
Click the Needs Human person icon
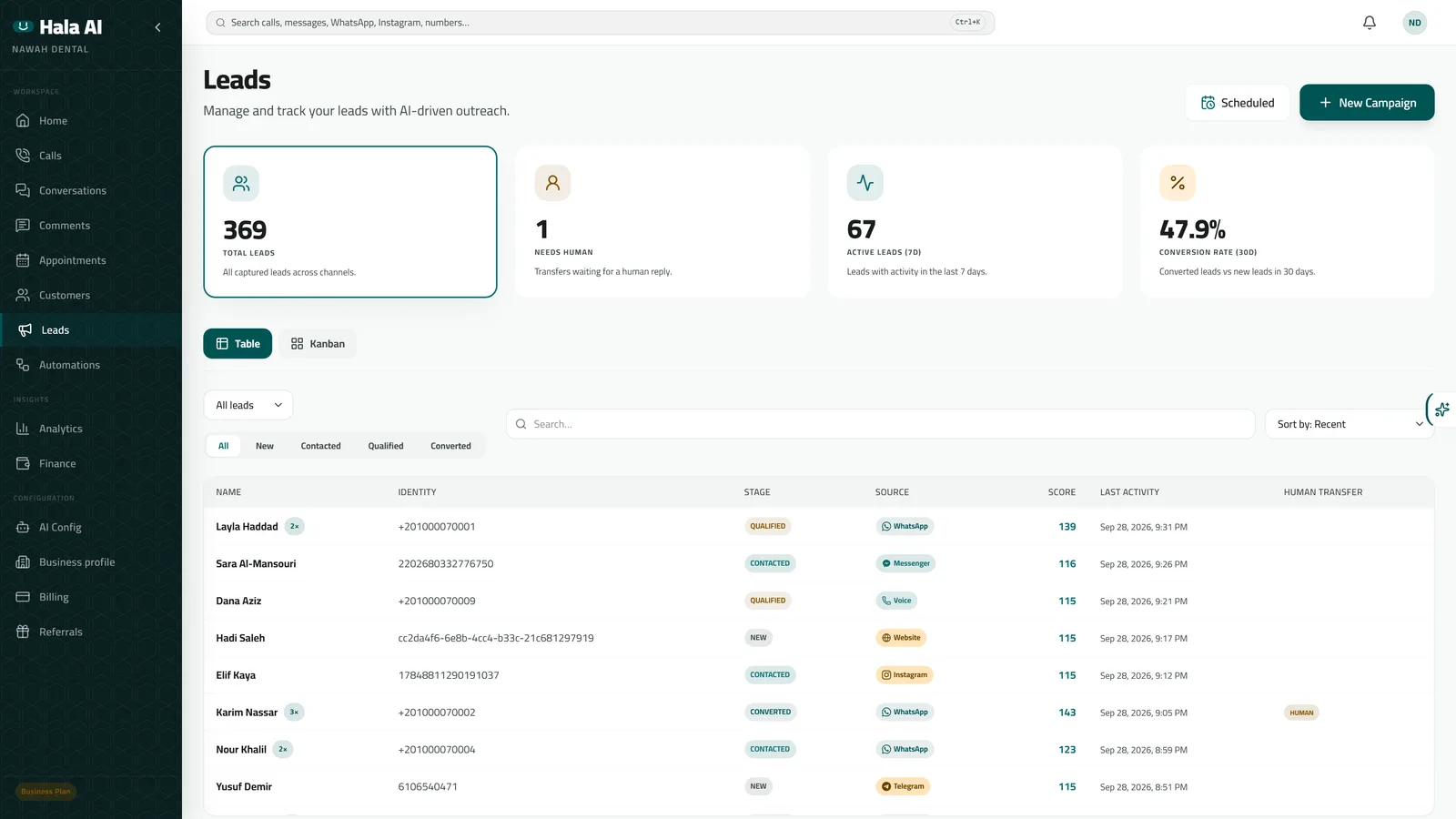pos(552,183)
